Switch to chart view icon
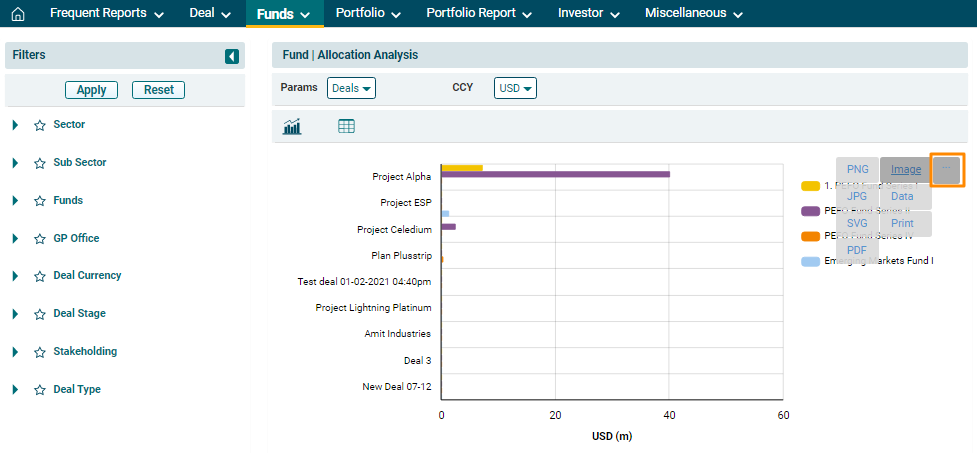This screenshot has width=977, height=453. (293, 126)
